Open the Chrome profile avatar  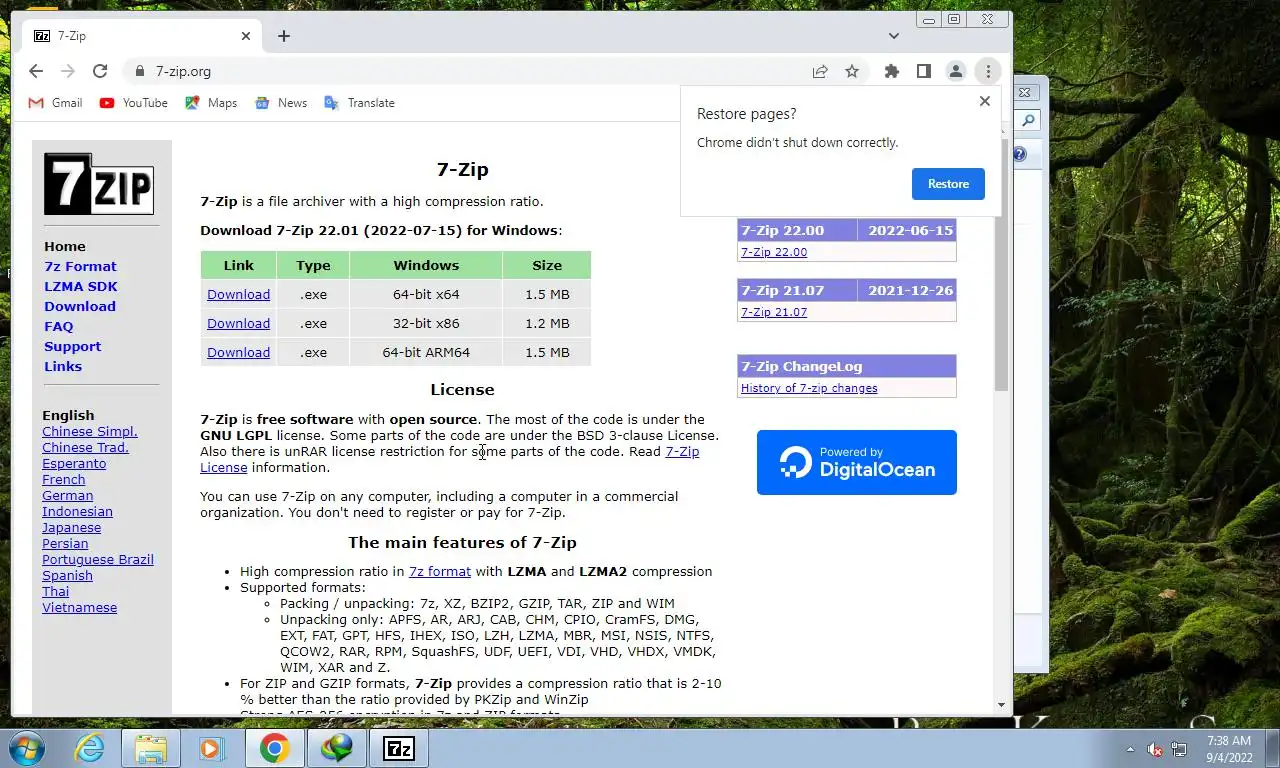[956, 71]
